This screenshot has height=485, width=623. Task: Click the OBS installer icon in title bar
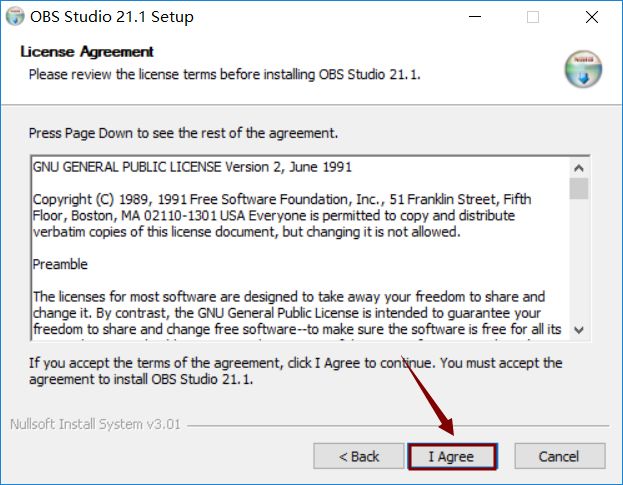coord(15,17)
